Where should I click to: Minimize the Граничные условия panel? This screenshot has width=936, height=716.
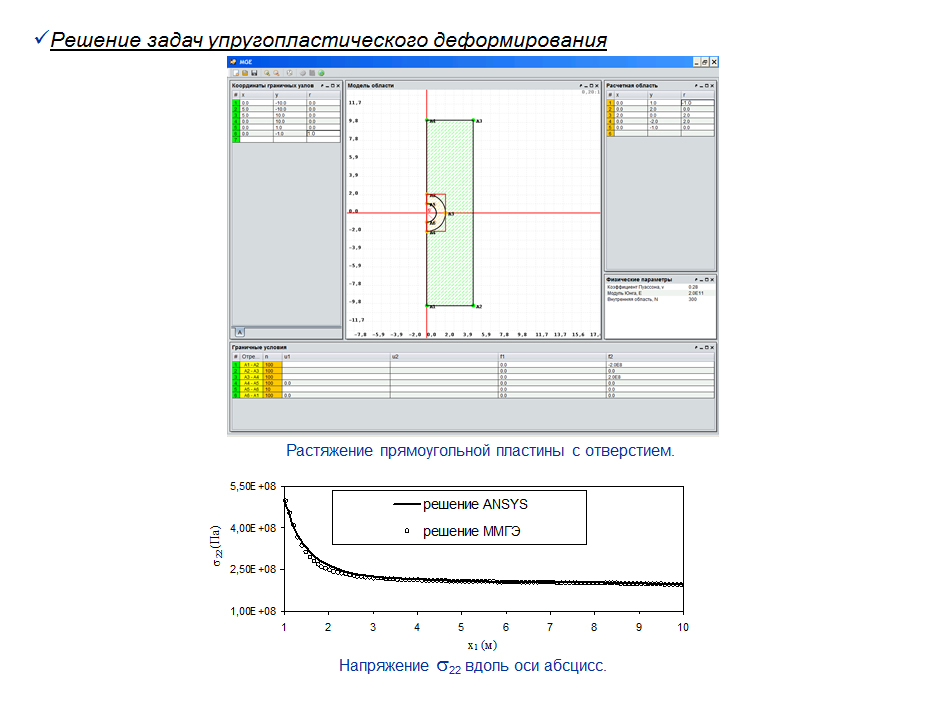pos(701,348)
